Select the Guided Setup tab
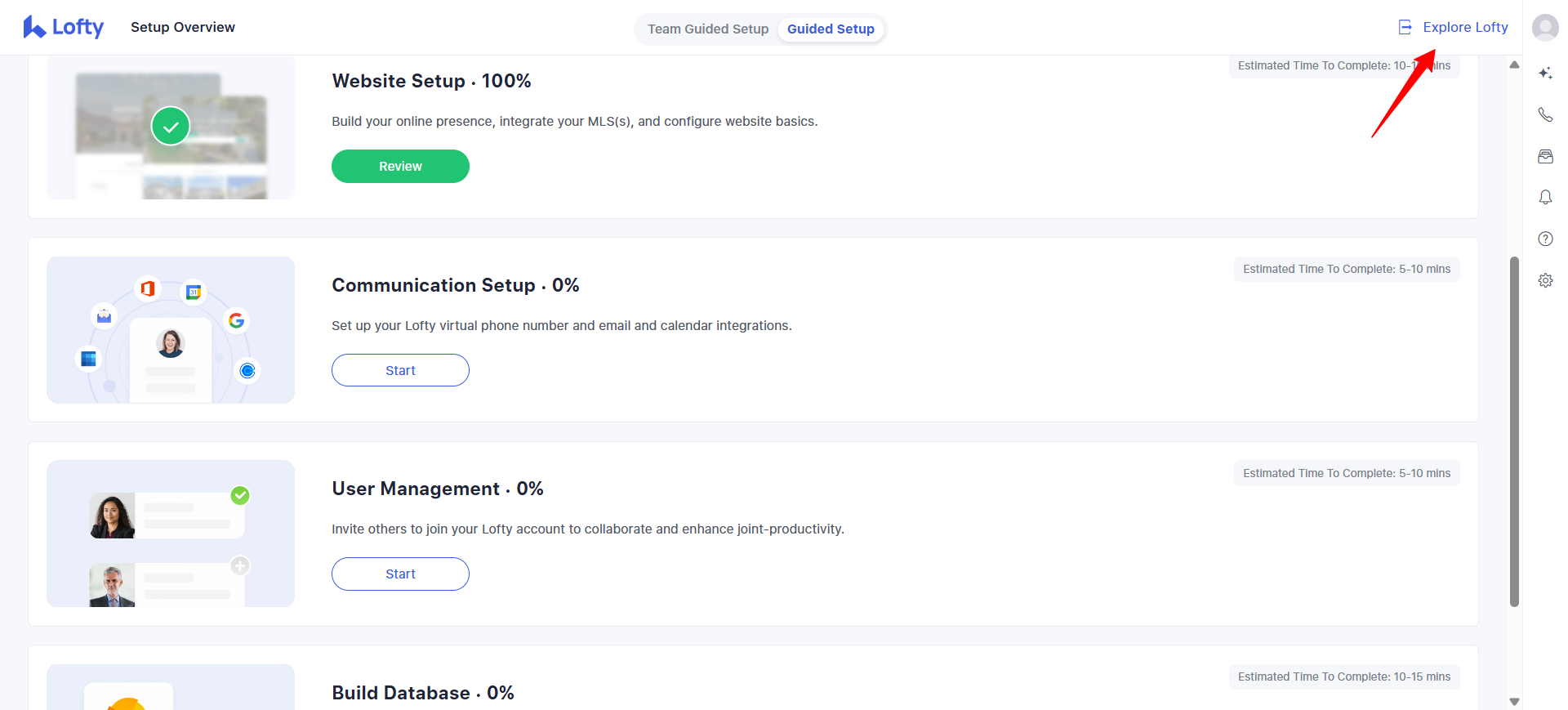 click(831, 29)
